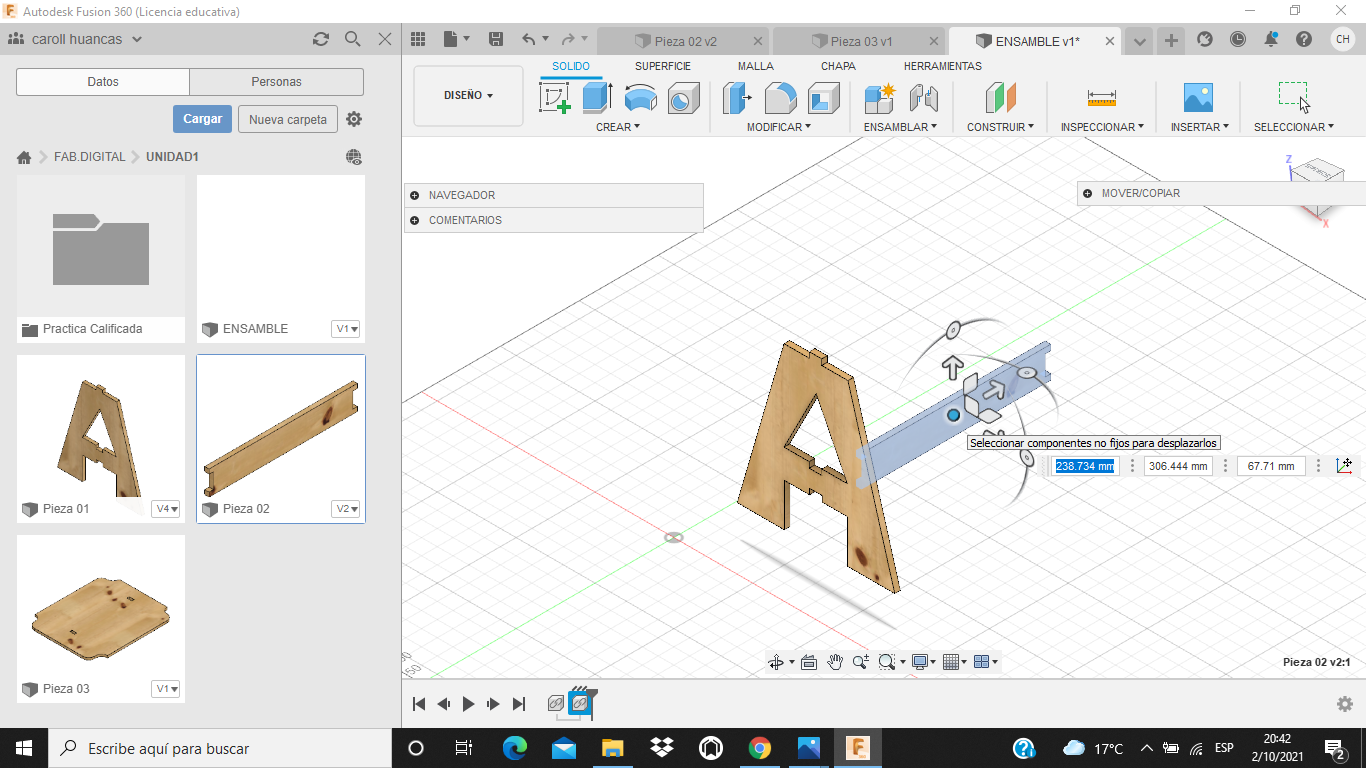
Task: Click the Fillet tool icon
Action: (x=781, y=98)
